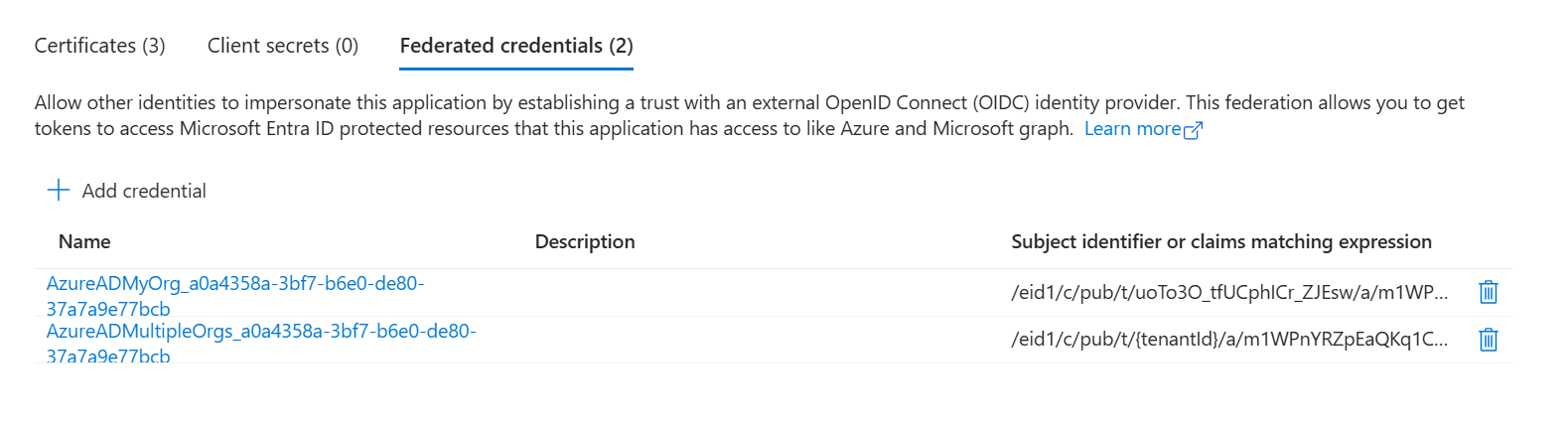Viewport: 1568px width, 429px height.
Task: Delete the AzureADMyOrg federated credential
Action: [1488, 292]
